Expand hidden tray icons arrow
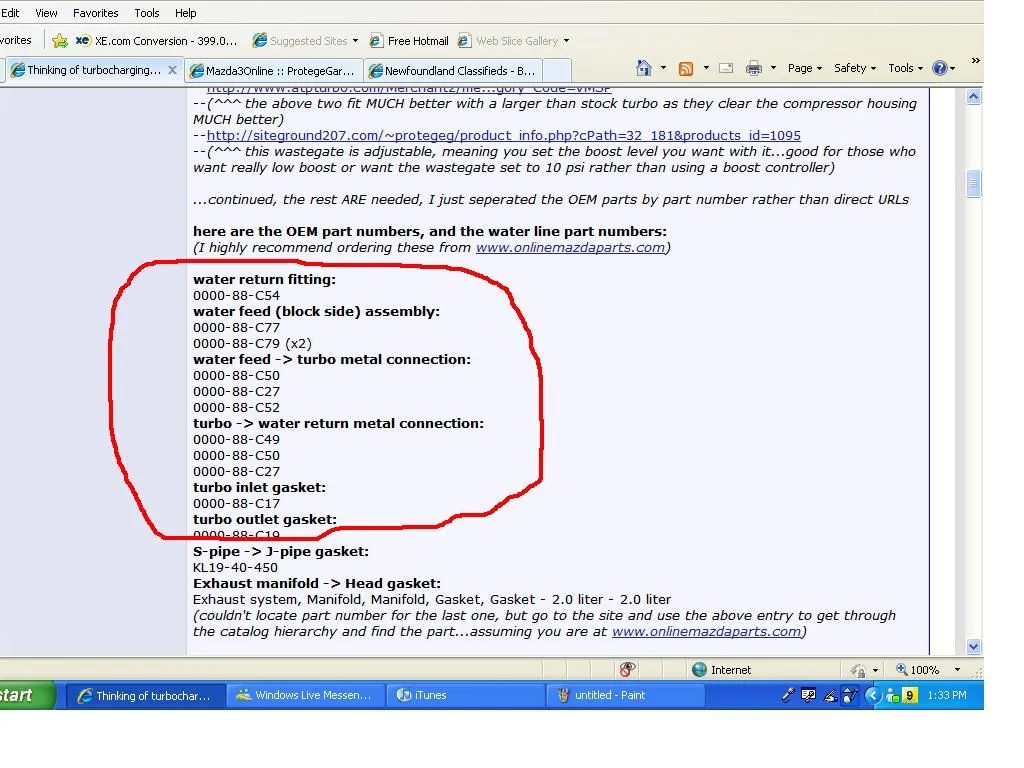Viewport: 1024px width, 768px height. pos(872,695)
